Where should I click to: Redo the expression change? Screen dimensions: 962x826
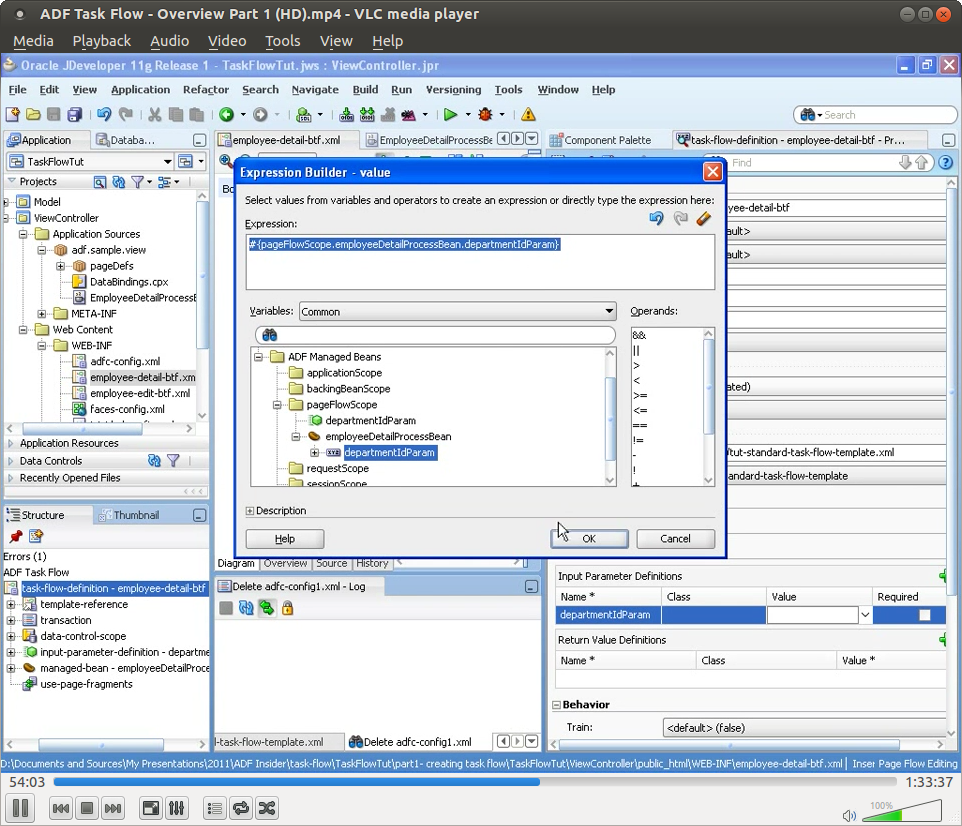pos(680,219)
